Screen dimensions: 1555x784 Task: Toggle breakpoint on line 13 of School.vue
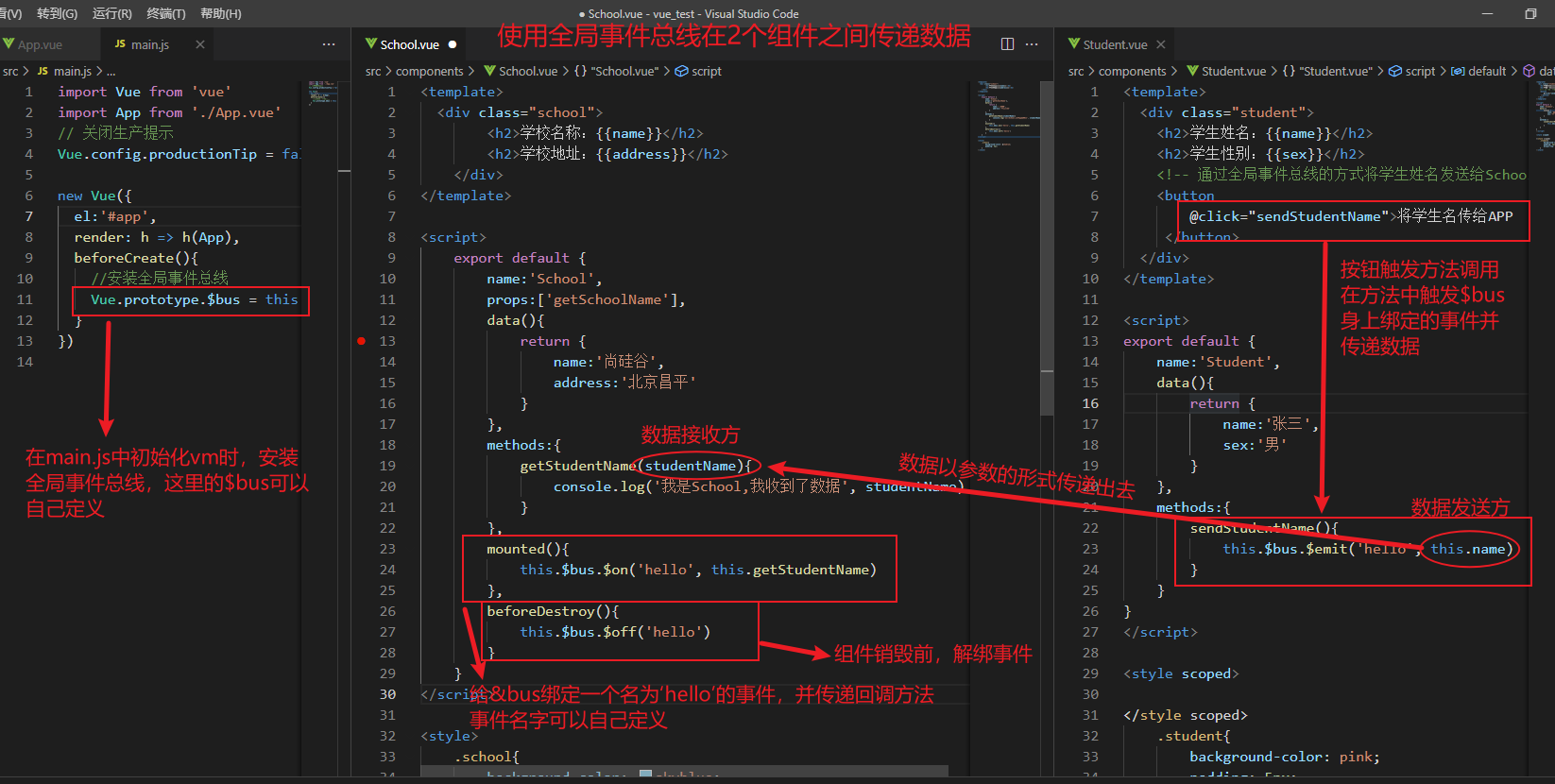(x=361, y=341)
